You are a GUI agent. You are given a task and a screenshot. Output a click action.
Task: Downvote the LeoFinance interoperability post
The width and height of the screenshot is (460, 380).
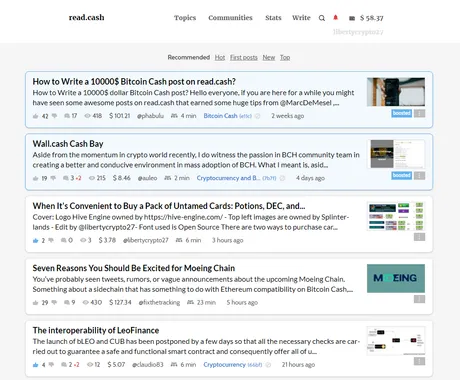point(51,365)
